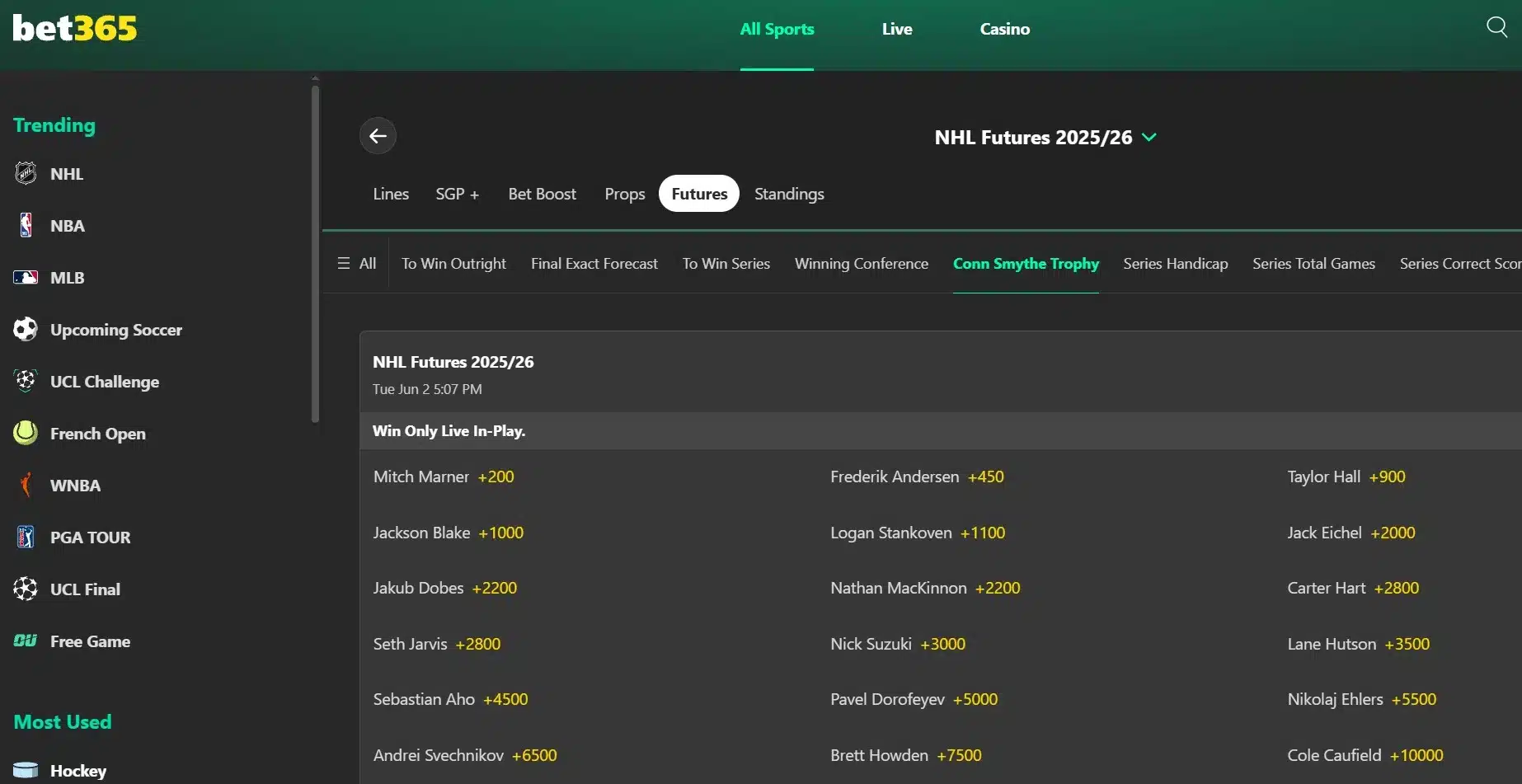Bet on Nick Suzuki +3000
Screen dimensions: 1522x784
pyautogui.click(x=898, y=644)
